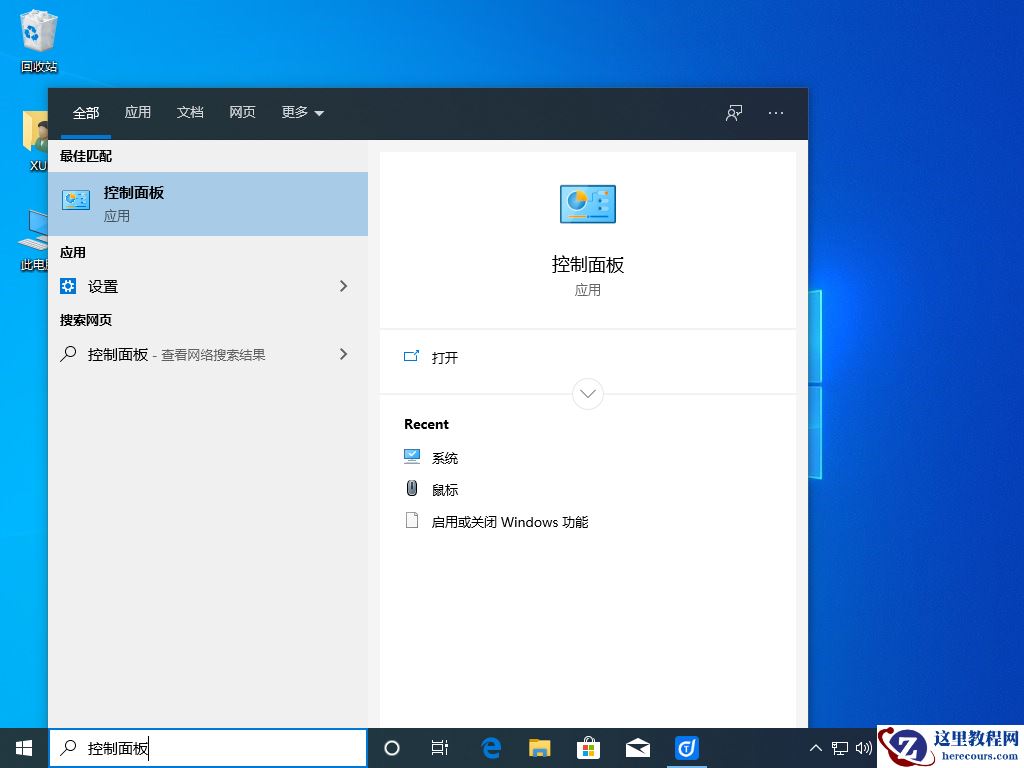The width and height of the screenshot is (1024, 768).
Task: Click the Start button on taskbar
Action: click(x=22, y=747)
